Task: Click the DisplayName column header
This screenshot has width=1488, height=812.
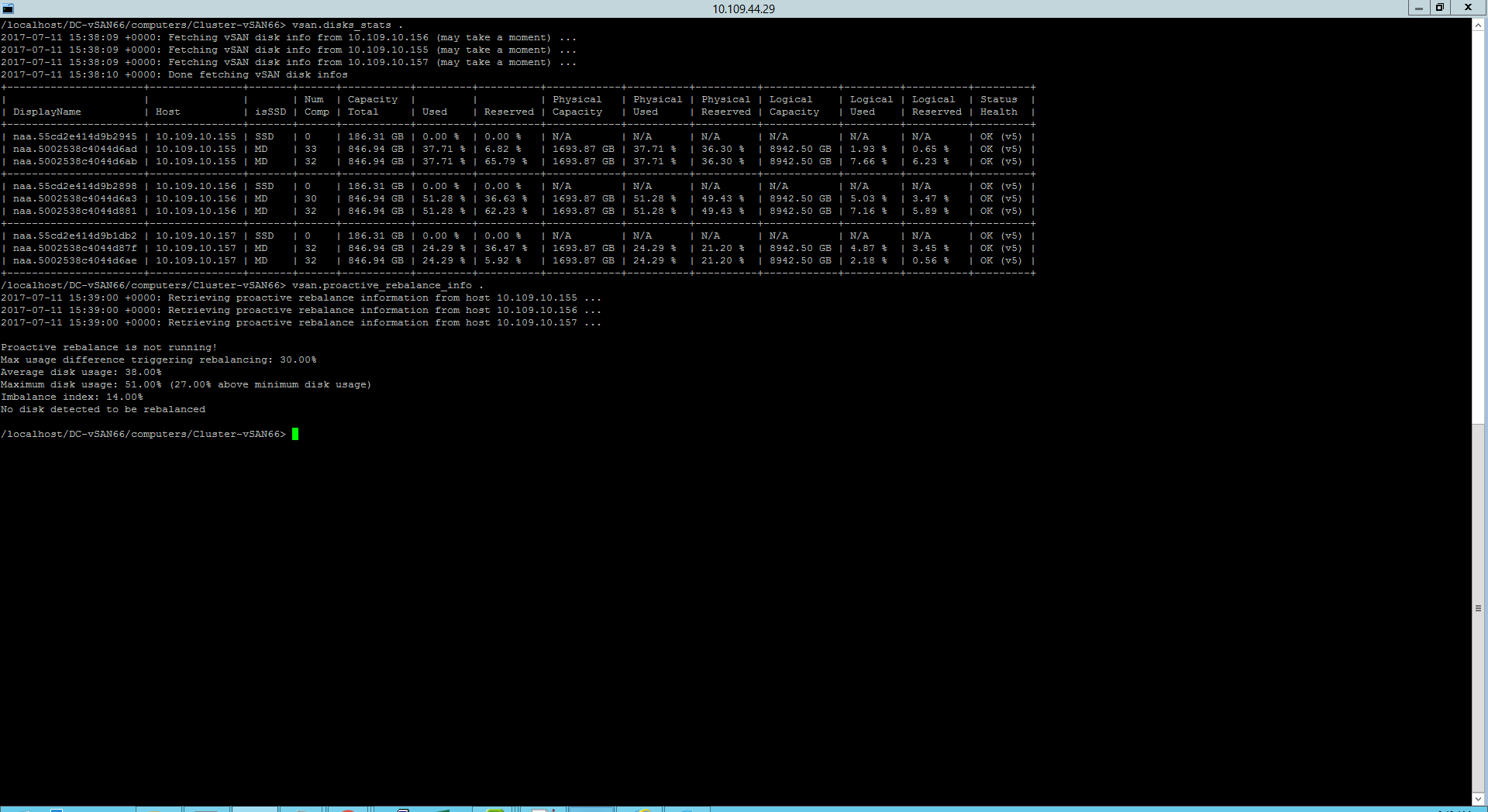Action: pos(47,112)
